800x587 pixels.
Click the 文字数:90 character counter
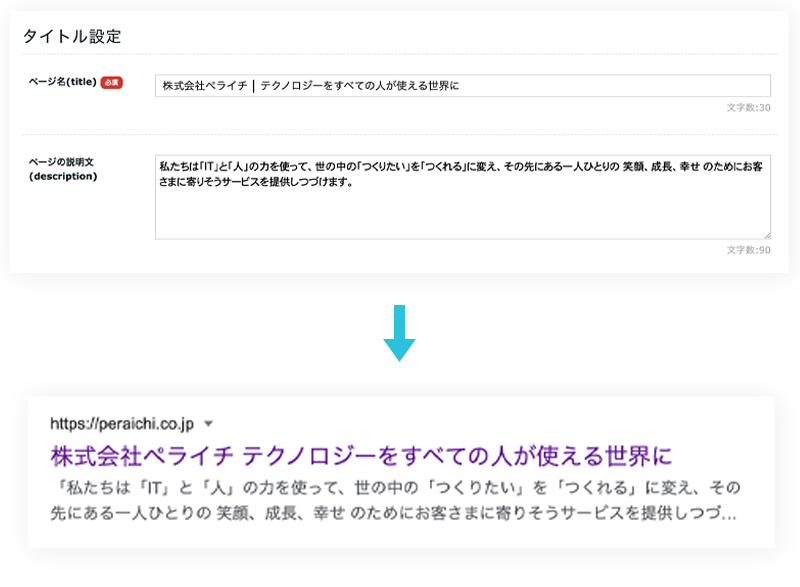point(749,249)
